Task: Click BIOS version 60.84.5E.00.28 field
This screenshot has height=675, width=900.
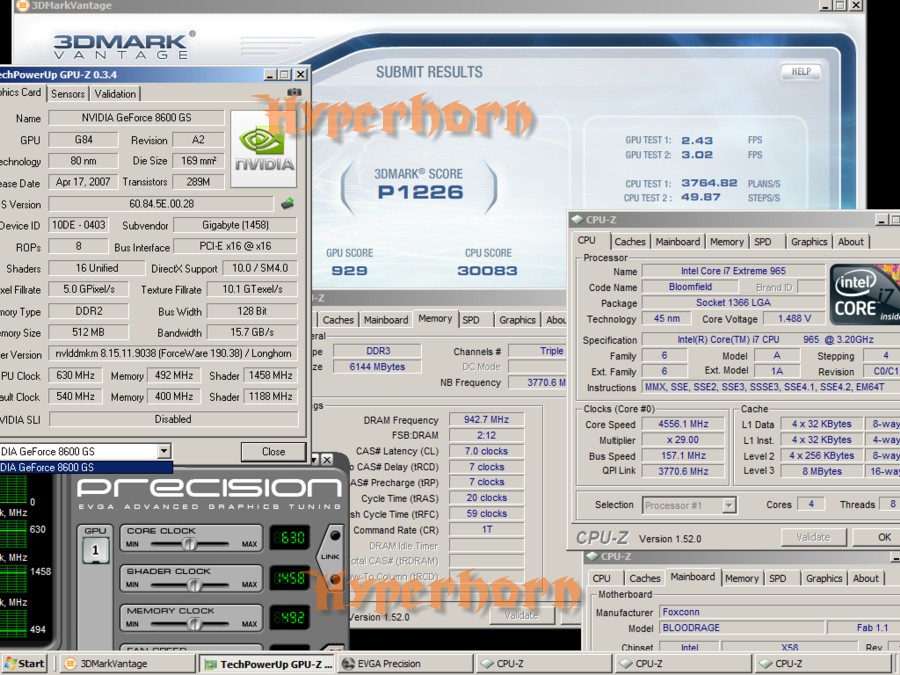Action: pos(161,204)
